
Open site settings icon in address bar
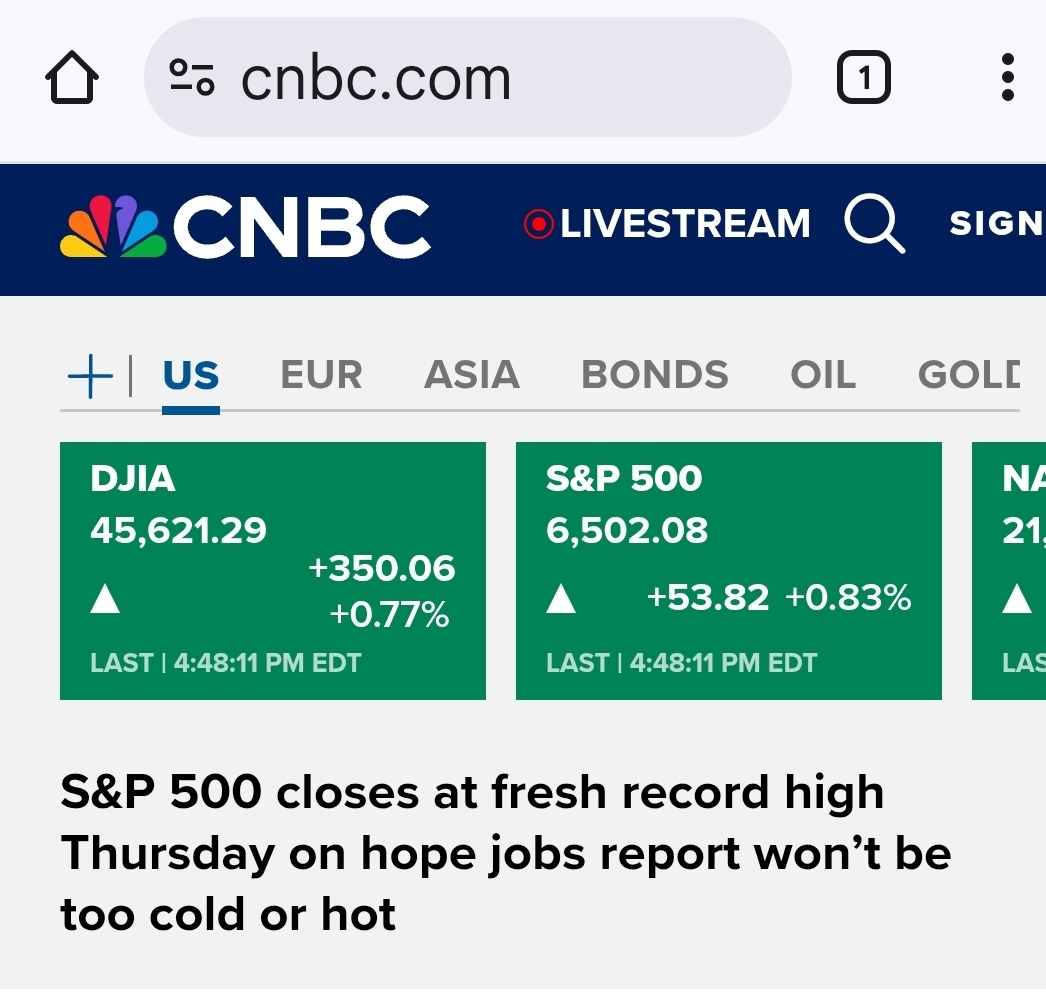192,77
